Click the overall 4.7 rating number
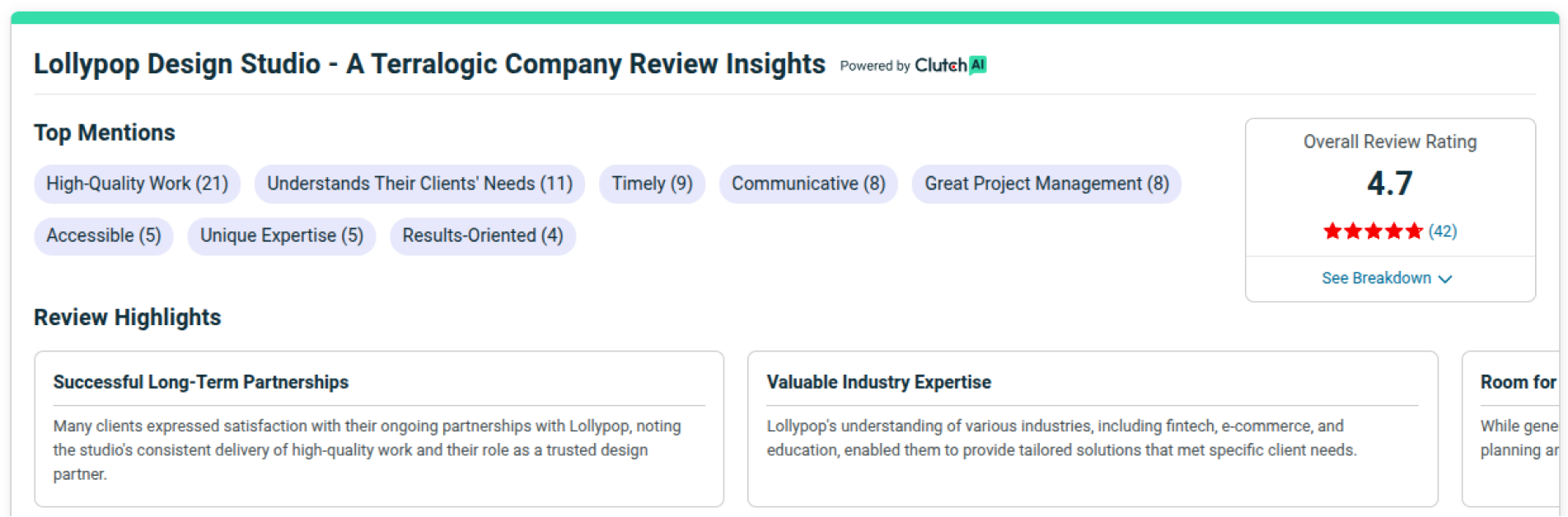This screenshot has width=1568, height=517. 1389,183
